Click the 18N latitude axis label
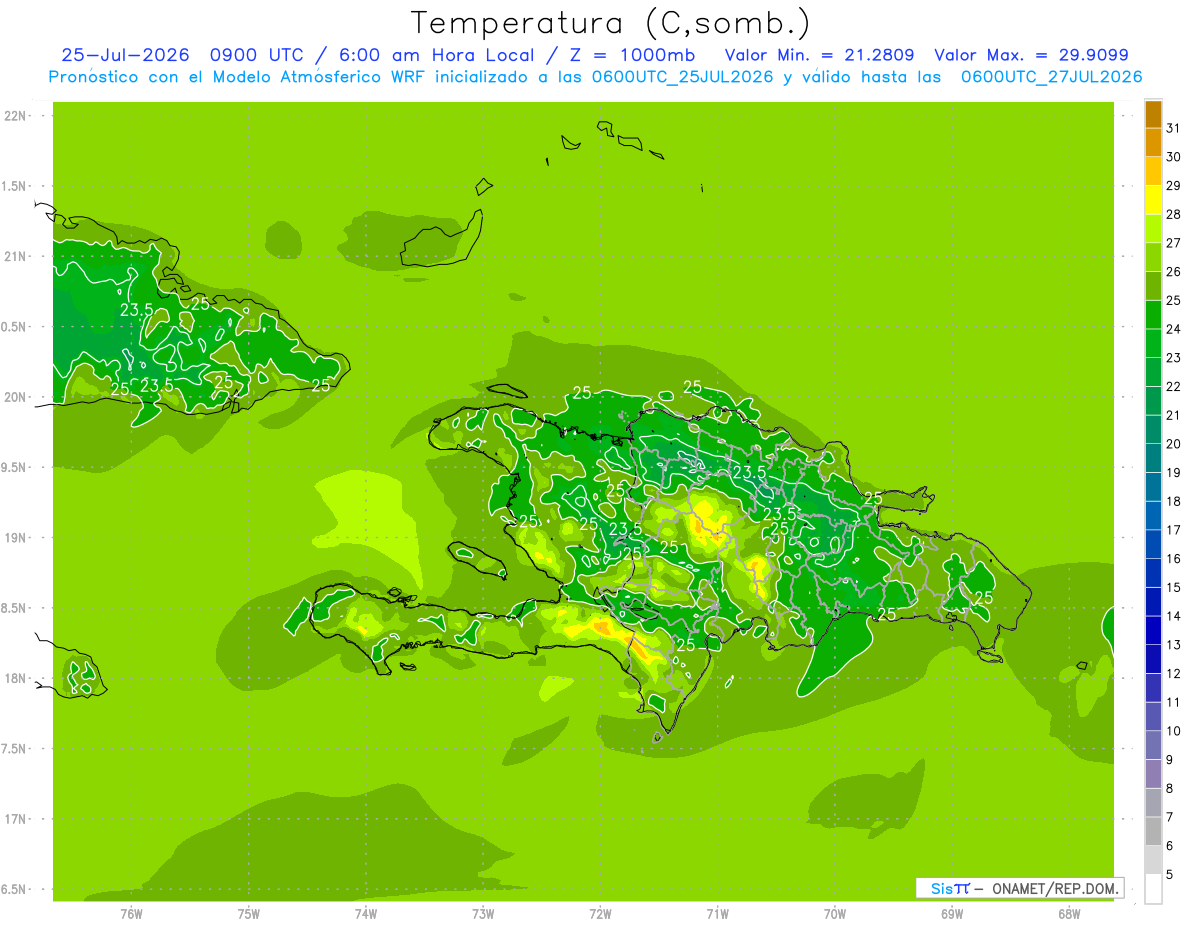The image size is (1200, 927). pos(15,678)
